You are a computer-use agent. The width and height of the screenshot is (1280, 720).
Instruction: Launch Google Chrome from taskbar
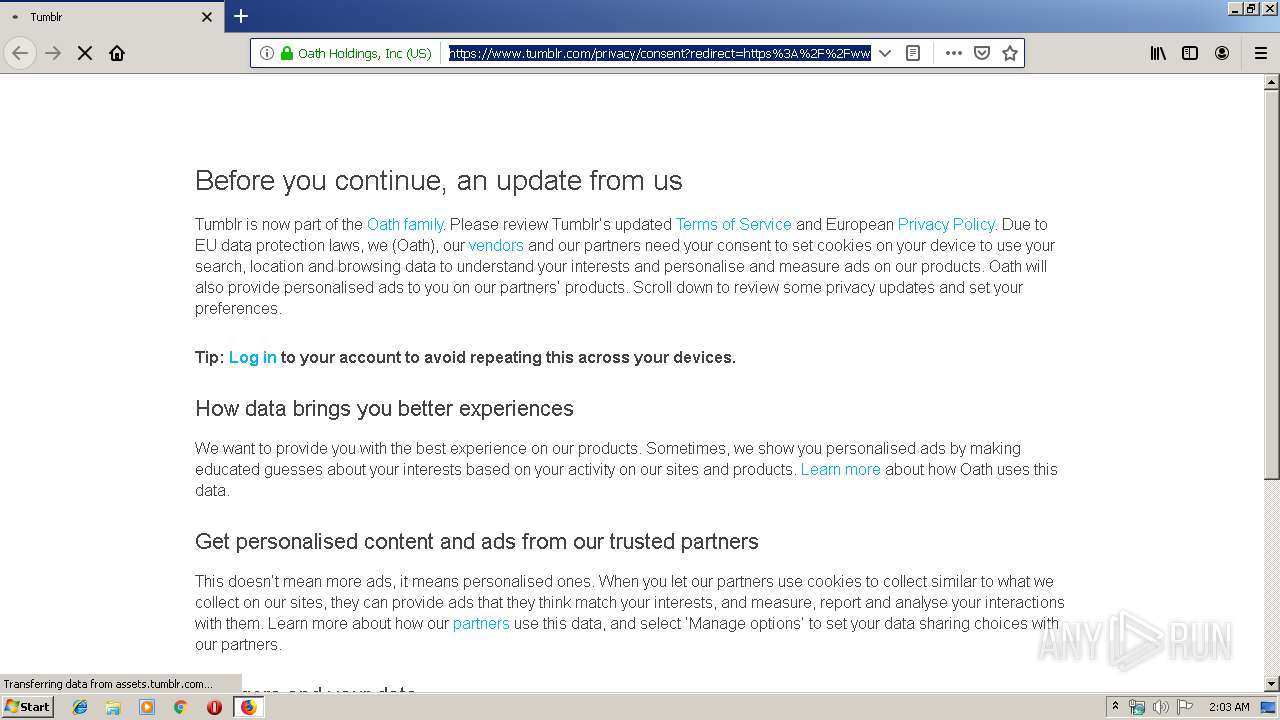click(x=180, y=707)
